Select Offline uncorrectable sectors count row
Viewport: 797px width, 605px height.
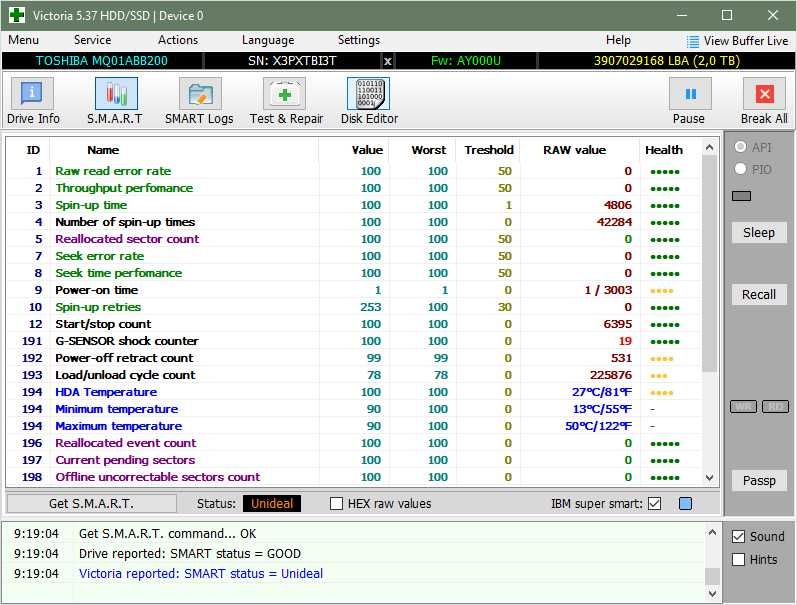[x=354, y=477]
